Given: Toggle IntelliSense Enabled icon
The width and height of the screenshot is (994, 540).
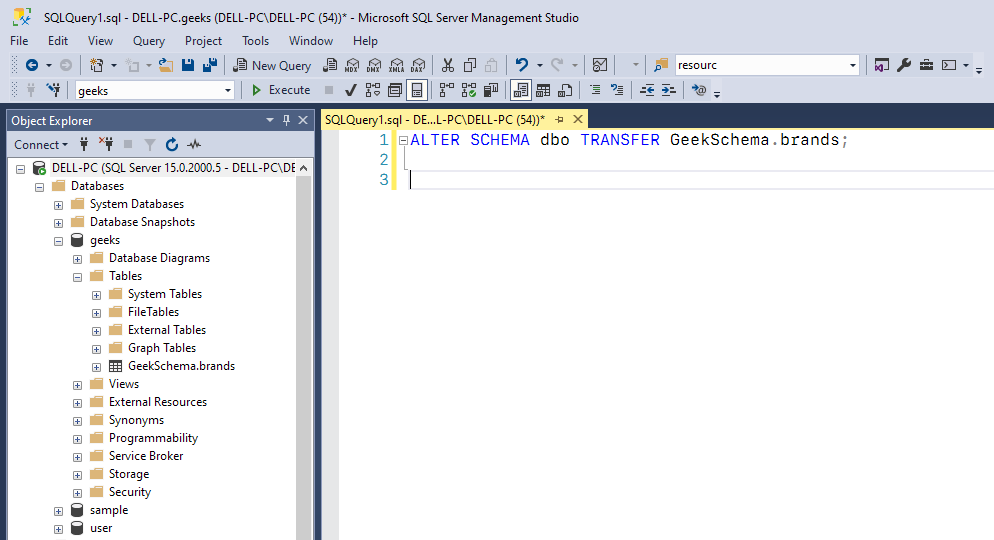Looking at the screenshot, I should click(416, 90).
